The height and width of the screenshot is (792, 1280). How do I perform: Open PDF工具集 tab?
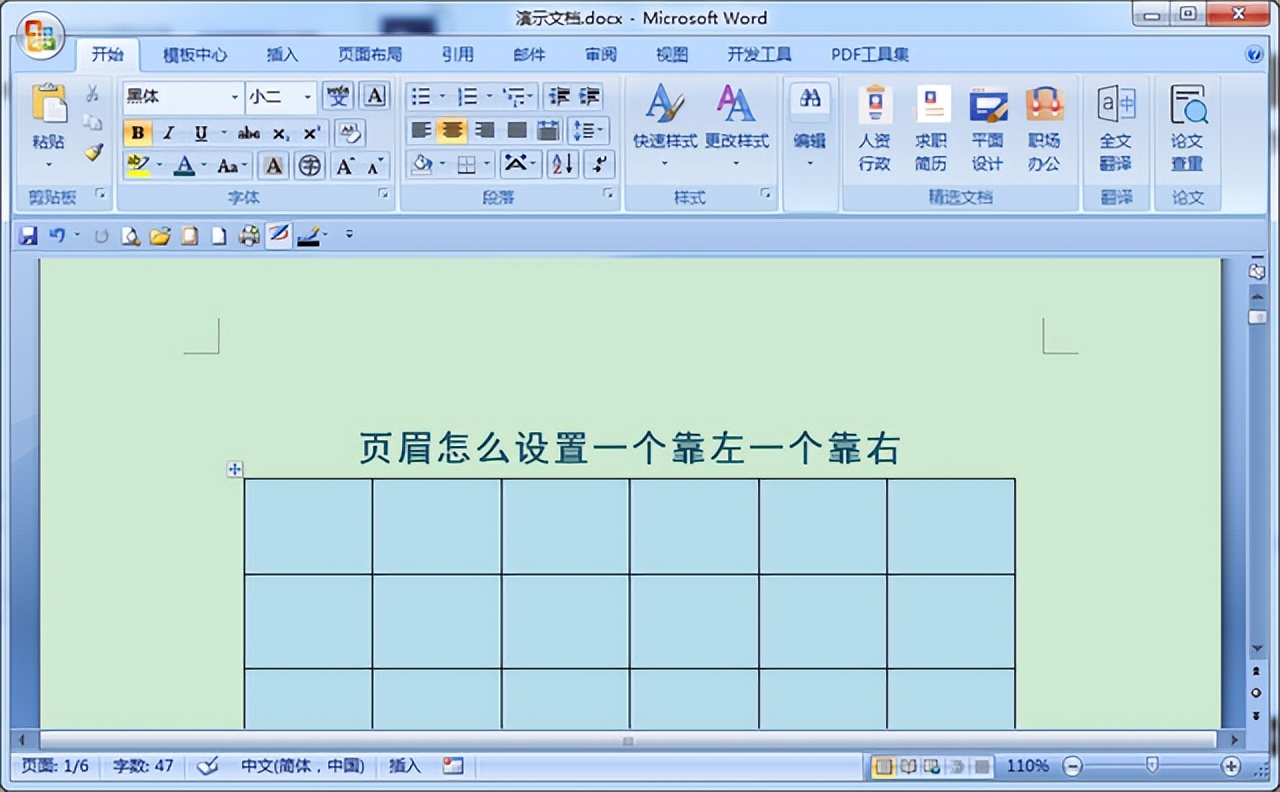[x=870, y=55]
